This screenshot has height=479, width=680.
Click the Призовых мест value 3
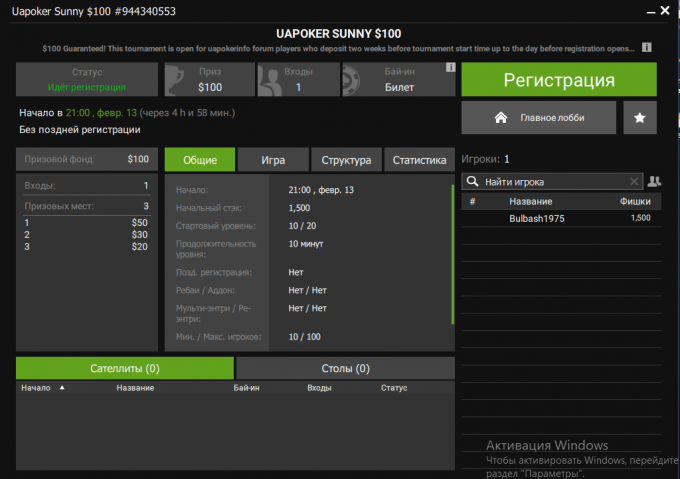pos(146,206)
